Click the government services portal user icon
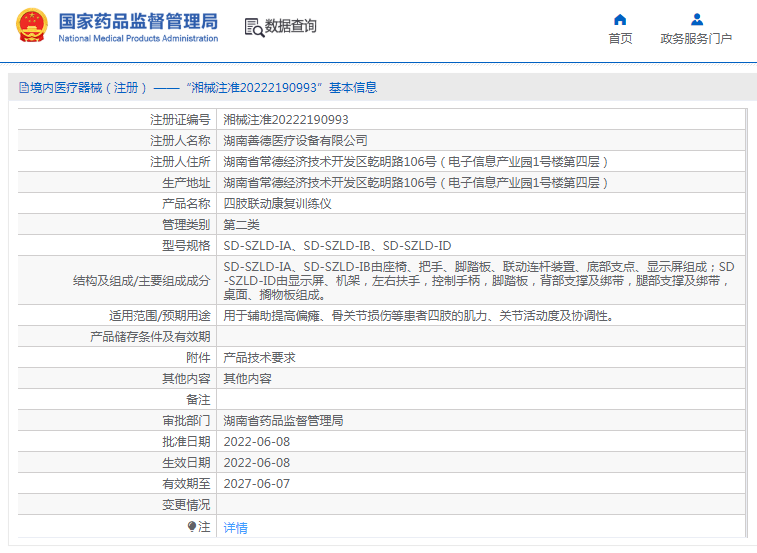Viewport: 757px width, 553px height. (x=697, y=20)
